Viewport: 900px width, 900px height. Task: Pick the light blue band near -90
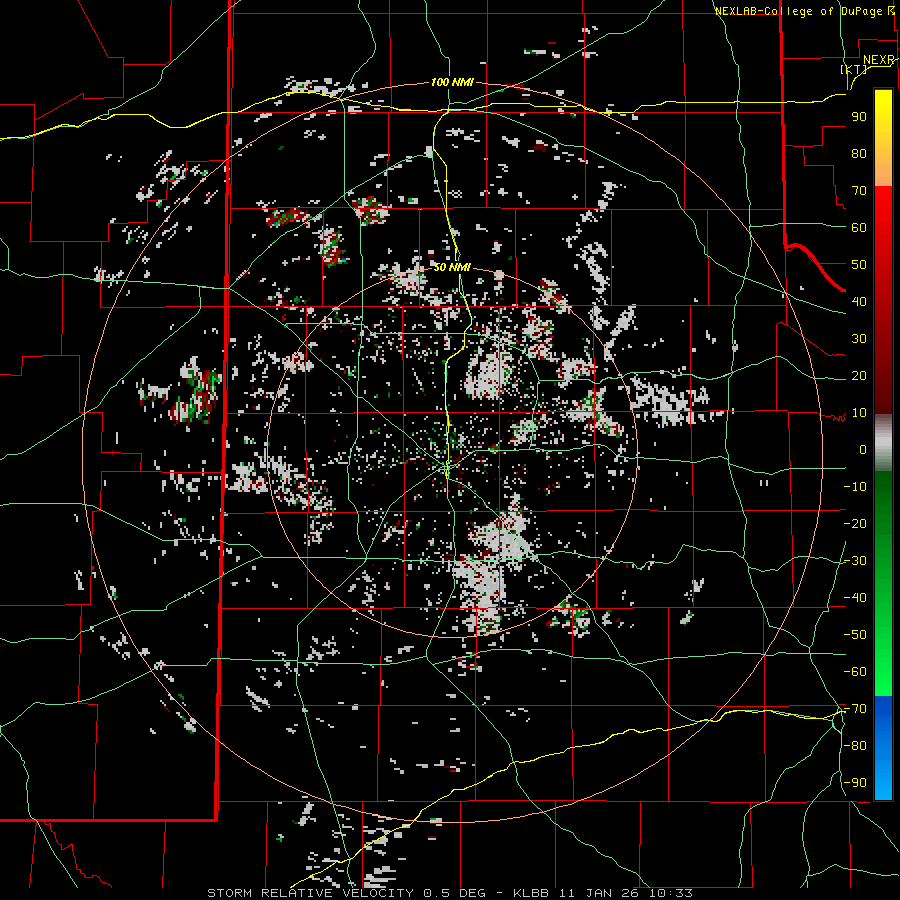click(x=883, y=779)
